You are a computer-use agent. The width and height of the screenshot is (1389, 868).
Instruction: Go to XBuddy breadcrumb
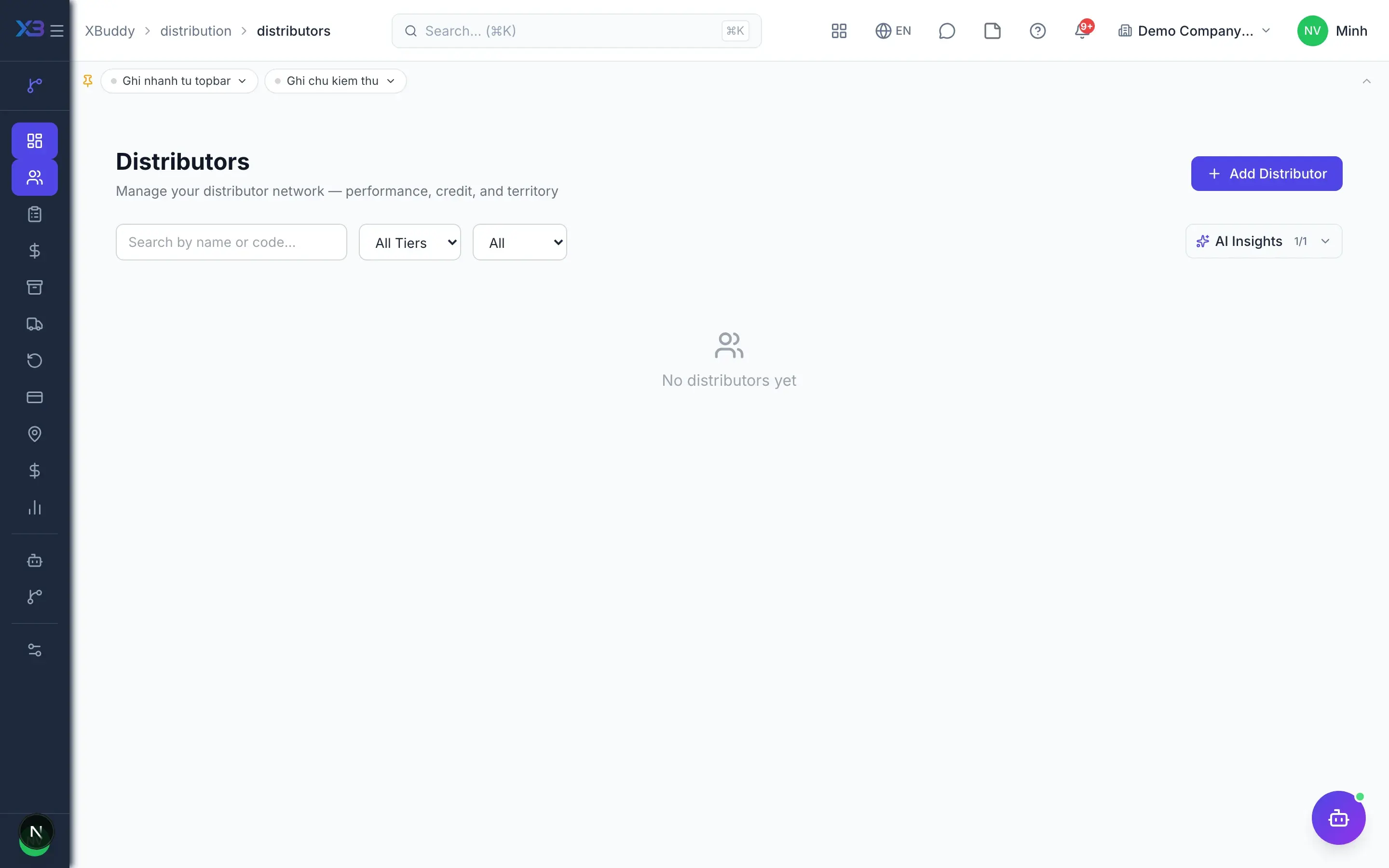pyautogui.click(x=109, y=30)
